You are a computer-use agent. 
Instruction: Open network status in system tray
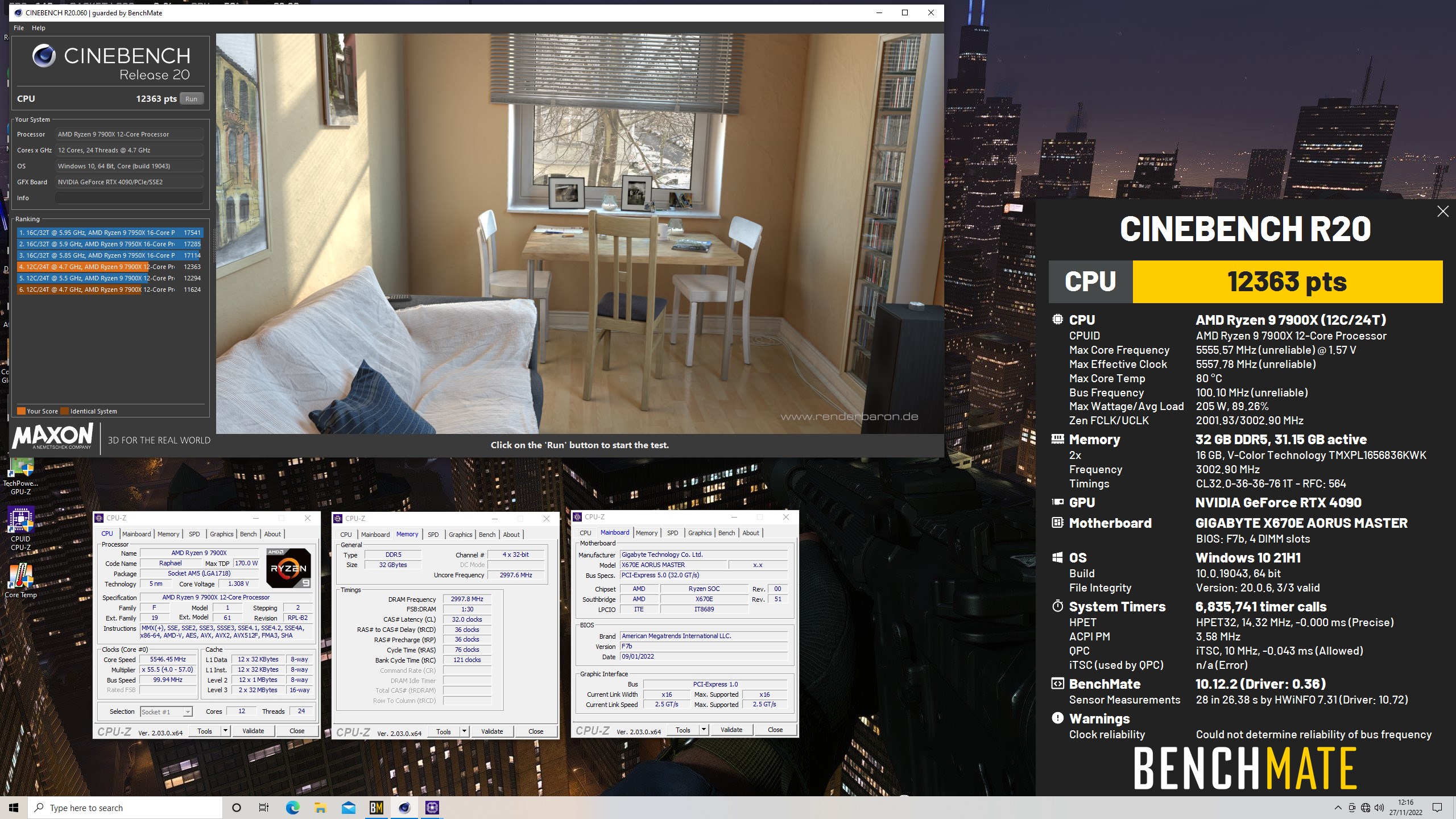coord(1366,808)
